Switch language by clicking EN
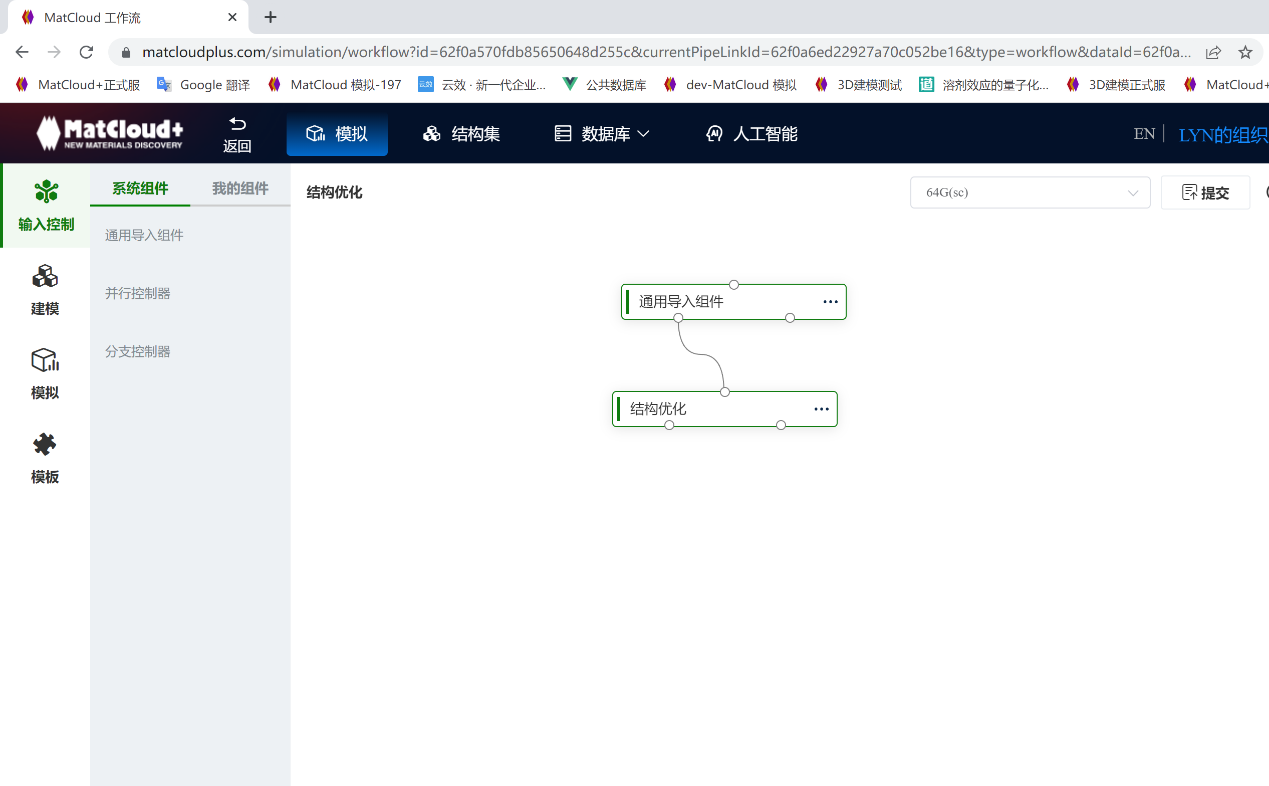 point(1143,132)
